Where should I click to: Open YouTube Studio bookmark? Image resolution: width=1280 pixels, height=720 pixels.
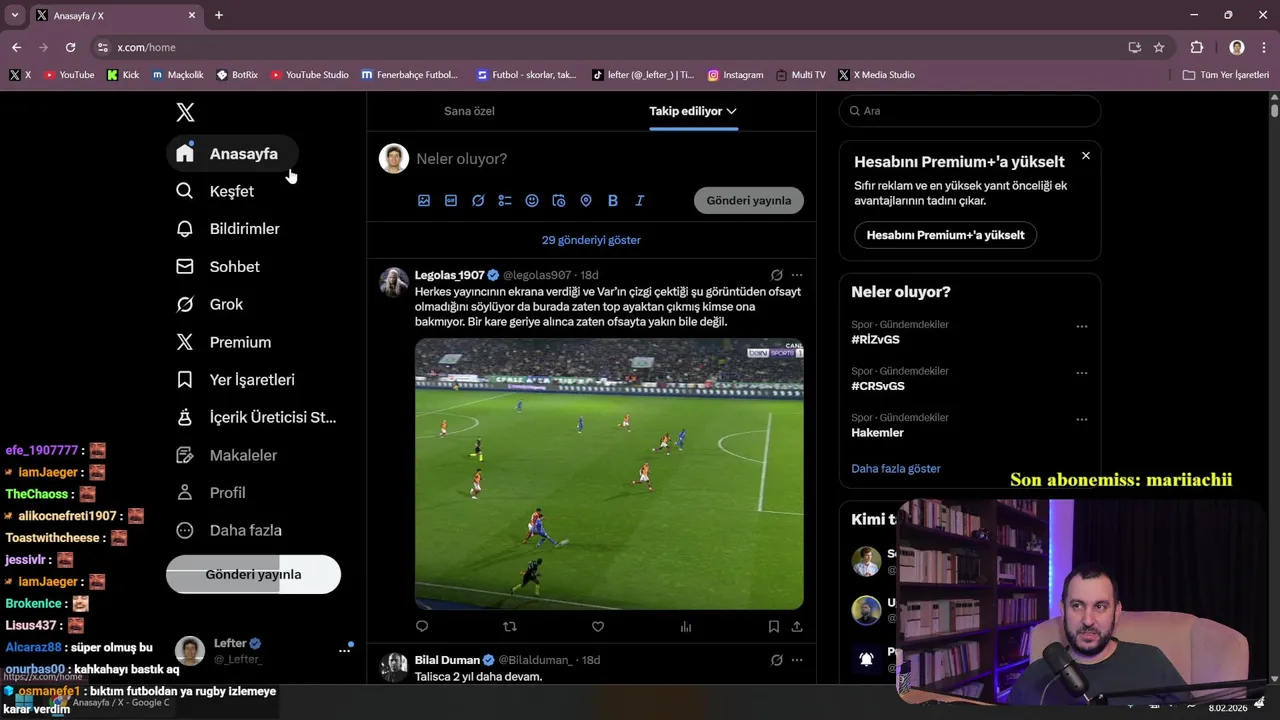click(310, 75)
